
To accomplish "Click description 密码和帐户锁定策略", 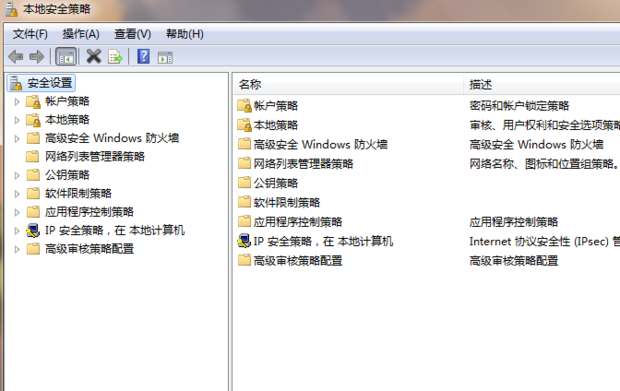I will point(519,106).
